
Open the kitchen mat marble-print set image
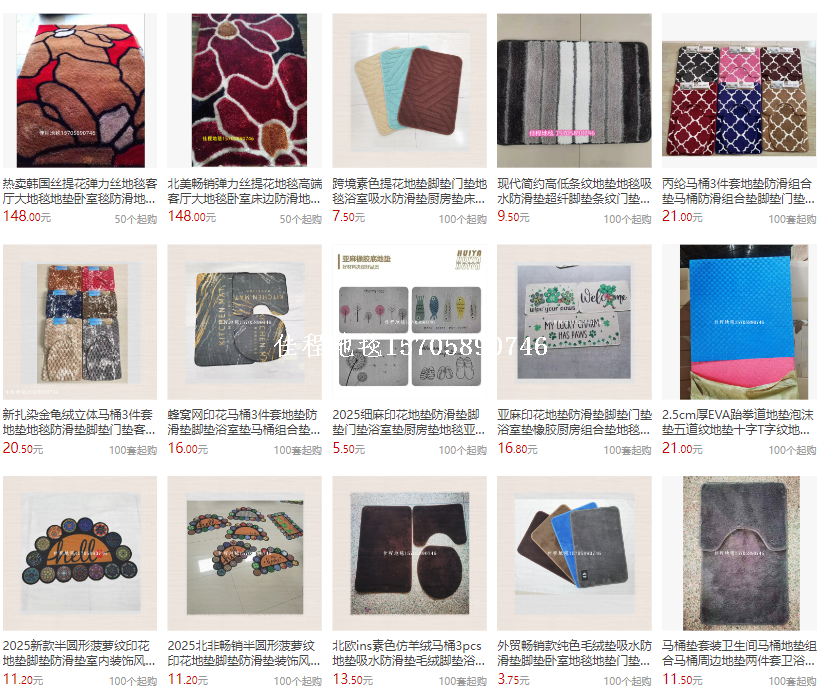point(244,322)
